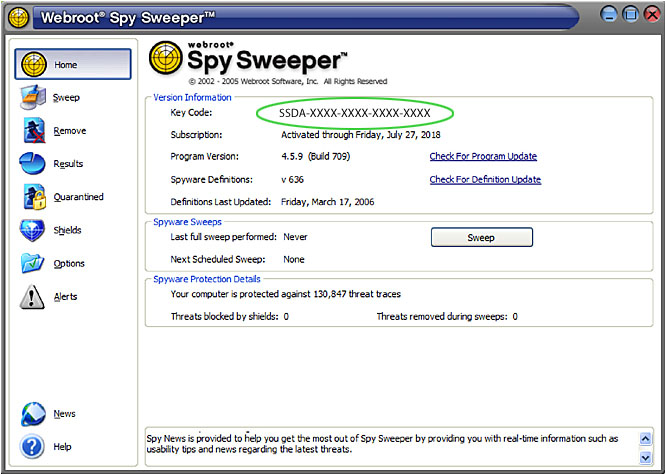
Task: Click 'Spyware Protection Details' group heading
Action: 207,279
